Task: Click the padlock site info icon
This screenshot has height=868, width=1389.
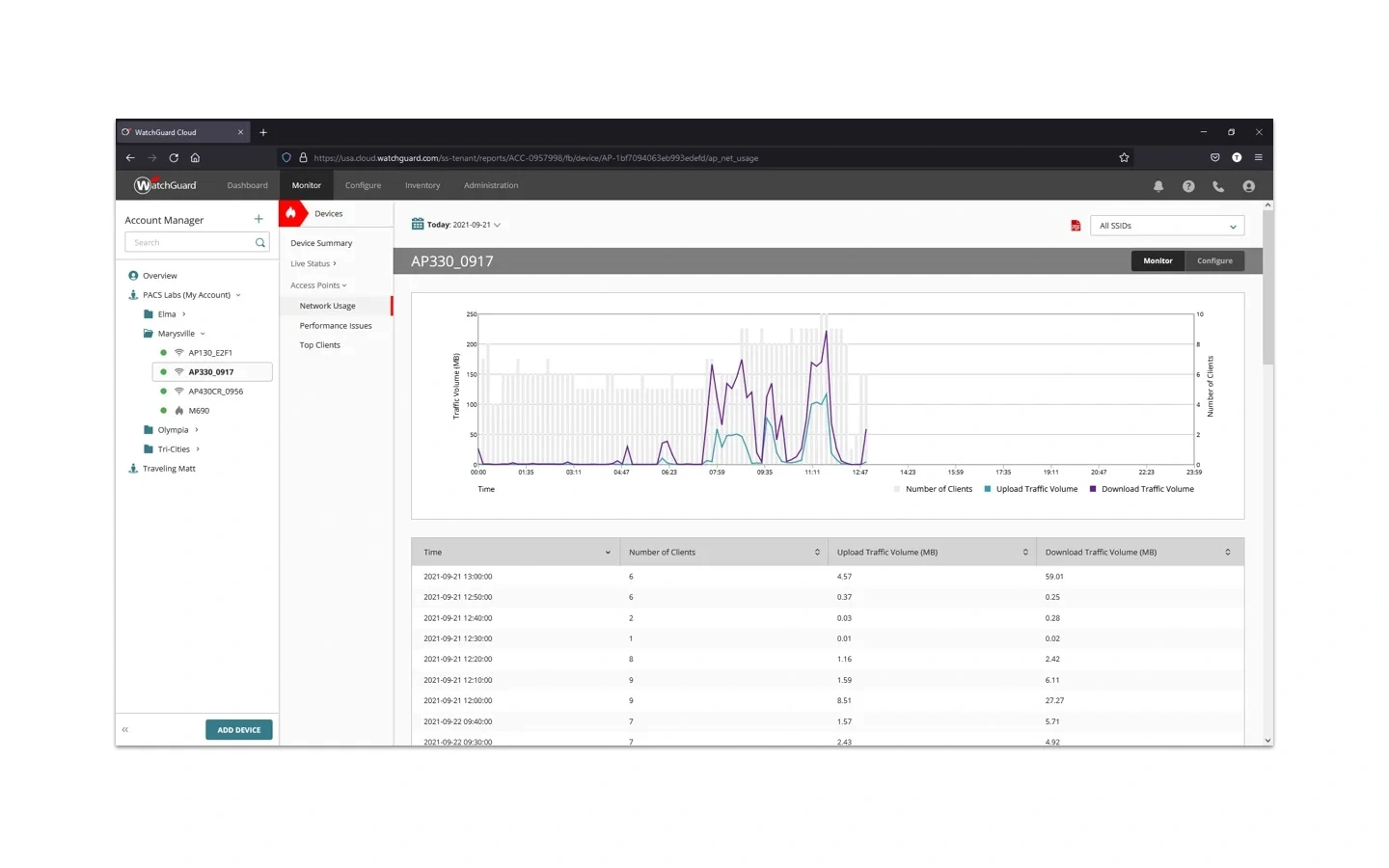Action: pyautogui.click(x=303, y=157)
